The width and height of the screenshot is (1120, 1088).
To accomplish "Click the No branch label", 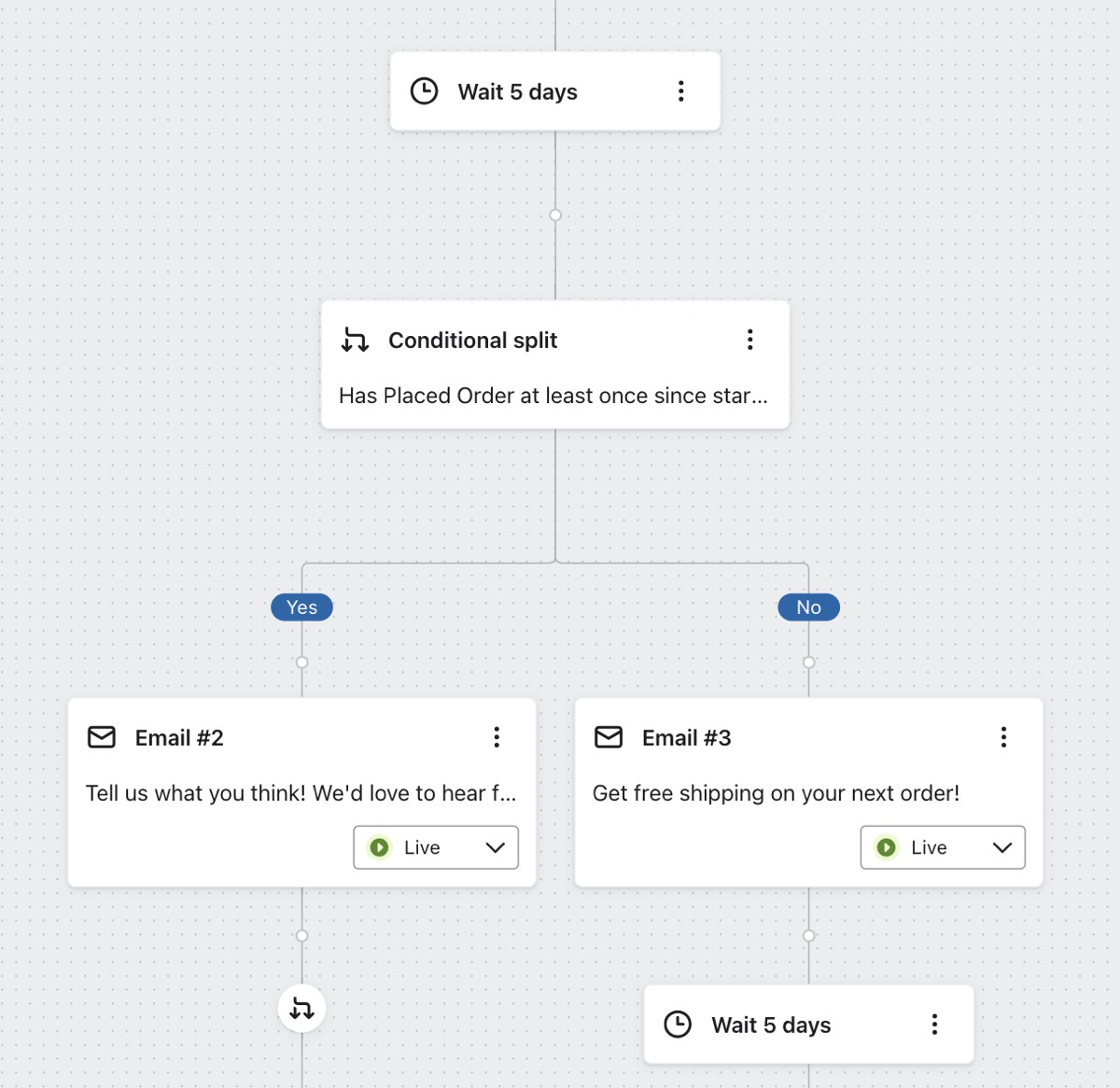I will pos(807,607).
